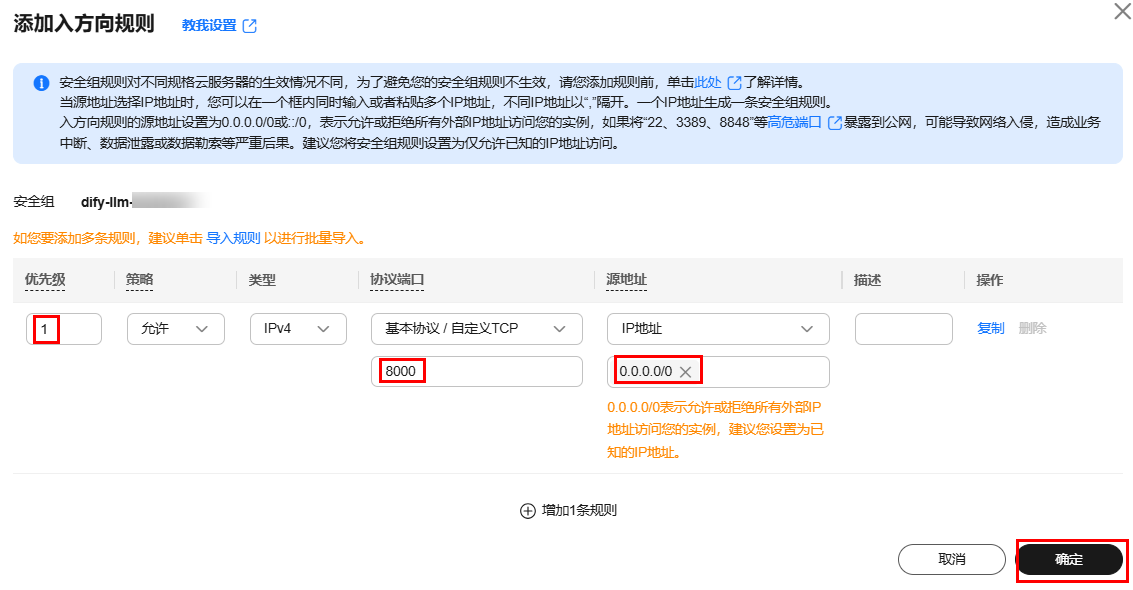Cancel with the 取消 button

pyautogui.click(x=952, y=560)
